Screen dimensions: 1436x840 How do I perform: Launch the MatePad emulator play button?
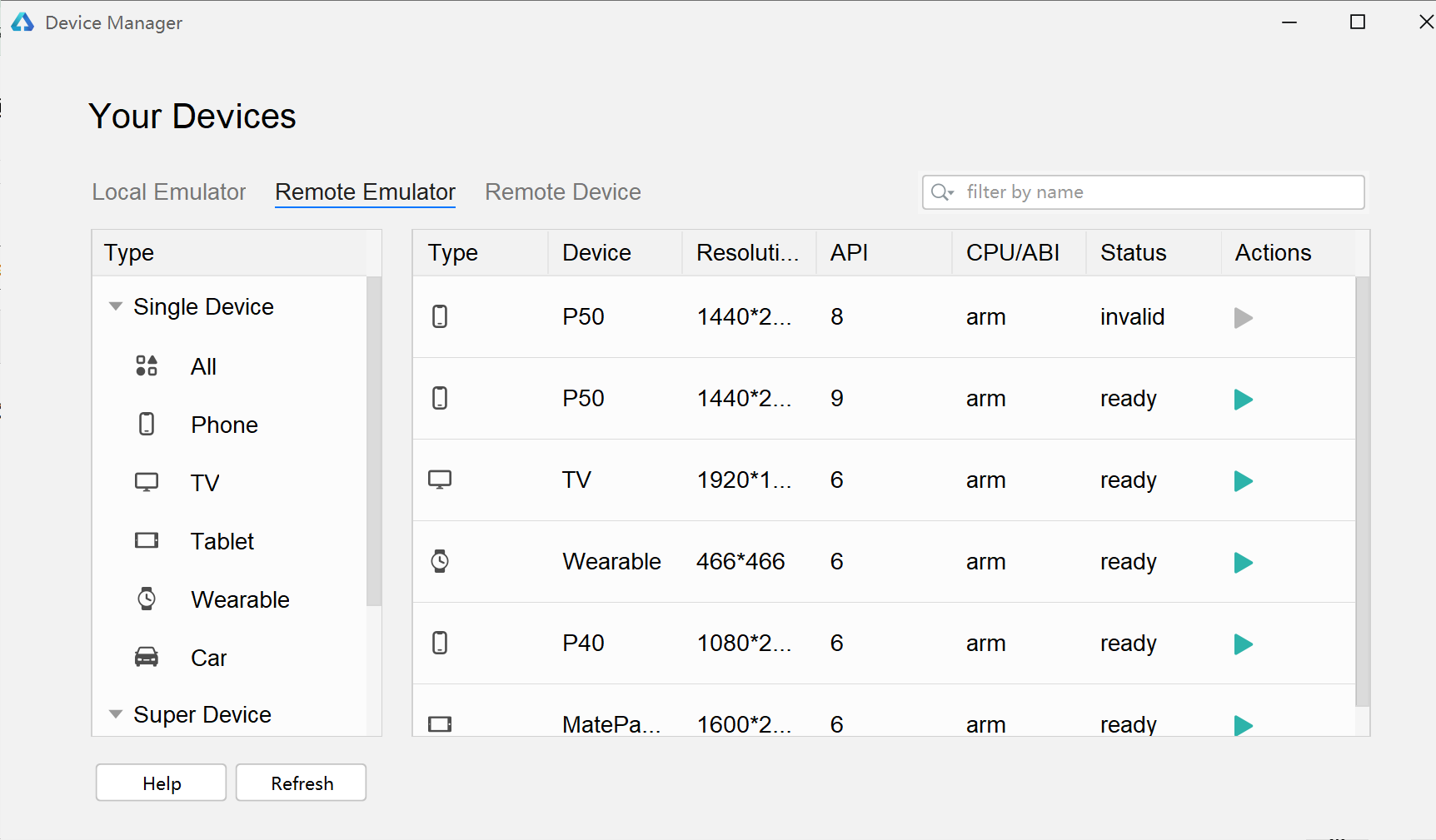point(1243,725)
